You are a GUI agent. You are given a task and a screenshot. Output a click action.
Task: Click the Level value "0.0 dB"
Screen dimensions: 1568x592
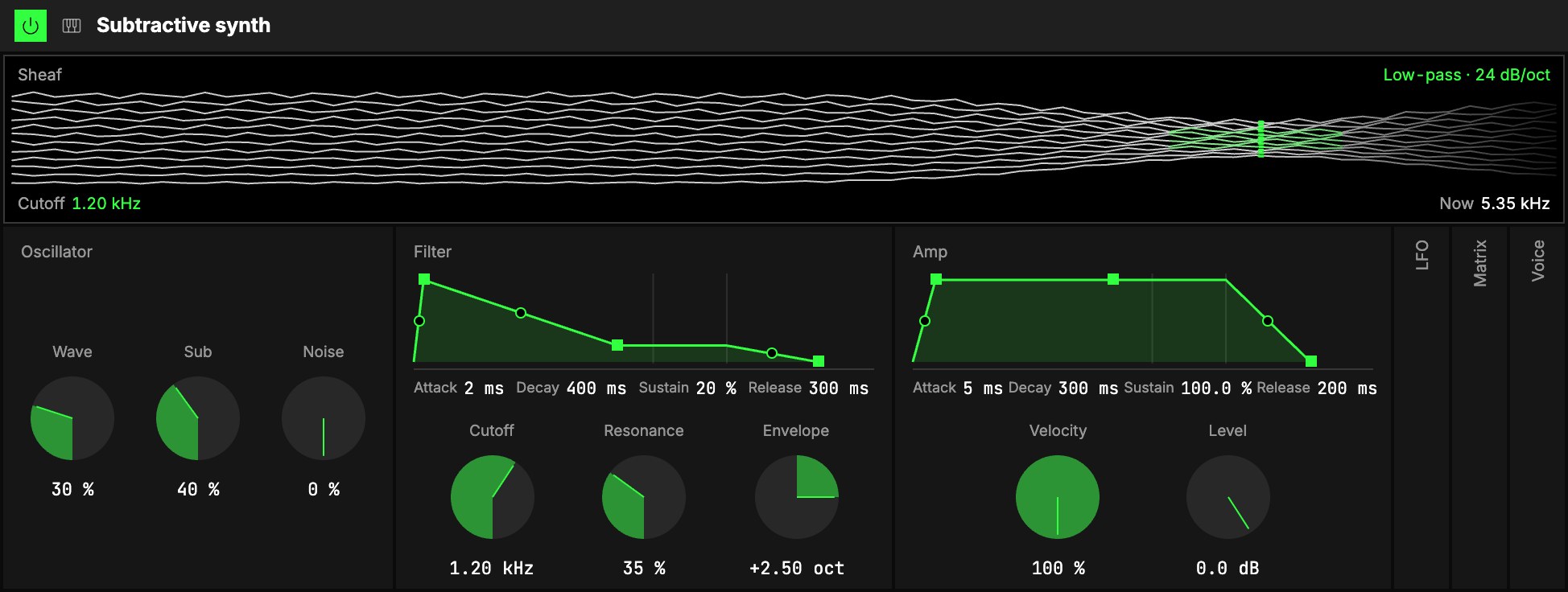click(1228, 568)
